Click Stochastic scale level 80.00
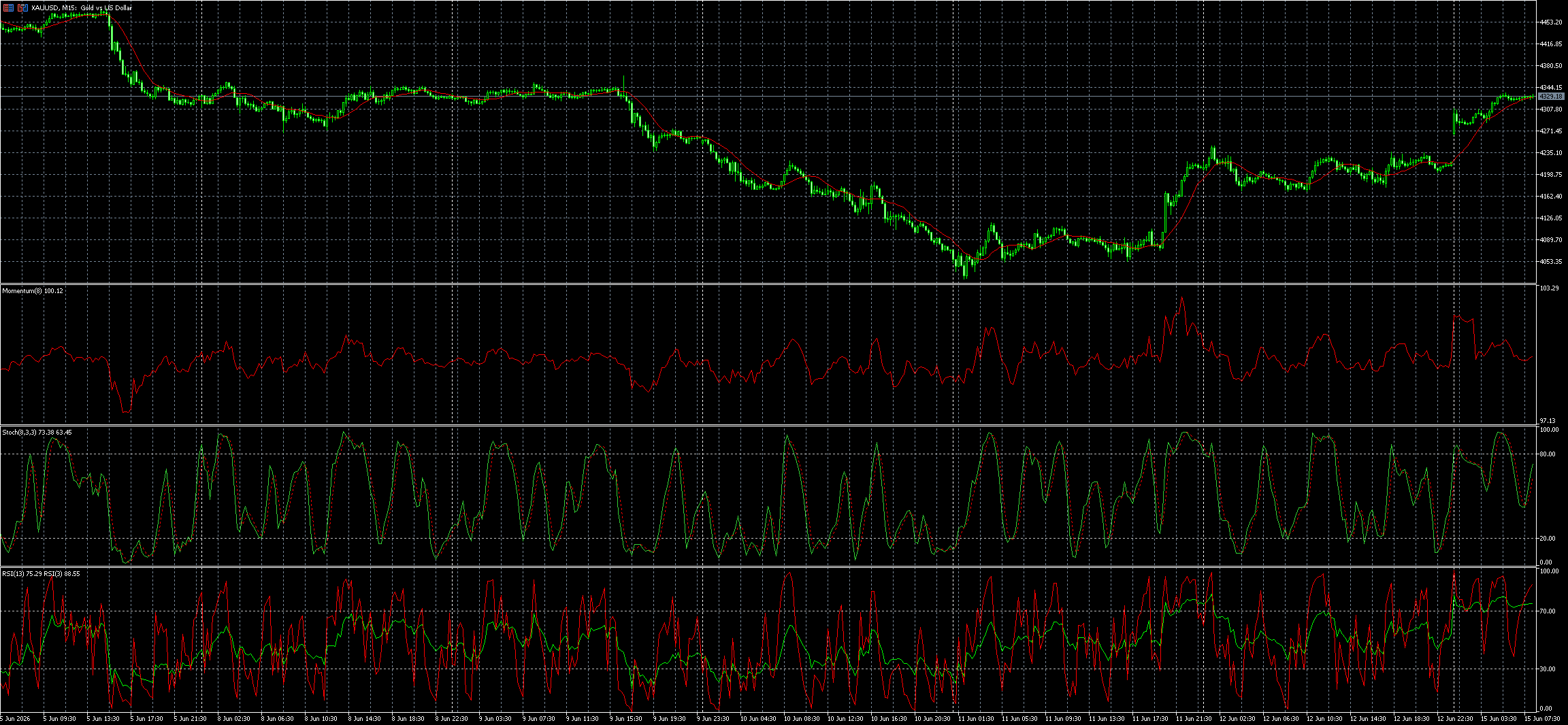The height and width of the screenshot is (725, 1568). [x=1548, y=454]
